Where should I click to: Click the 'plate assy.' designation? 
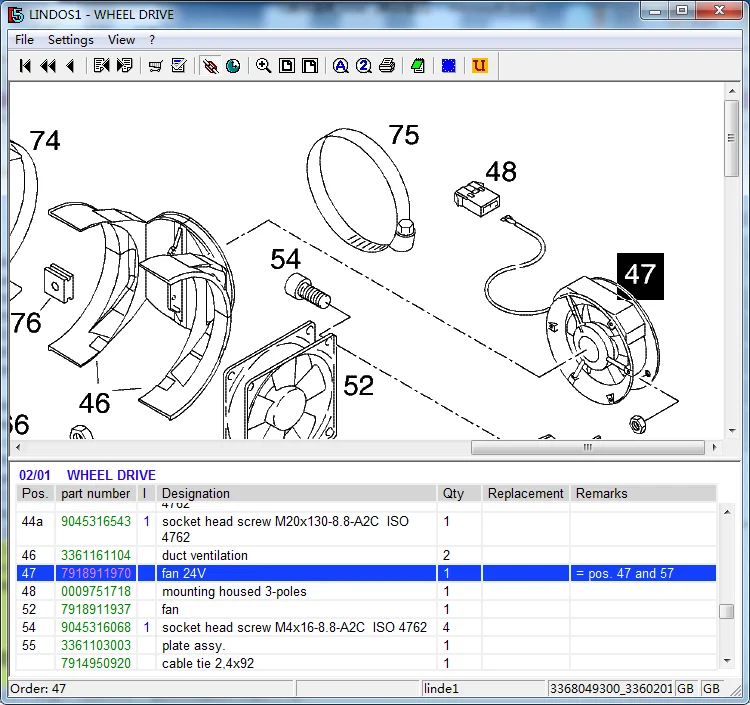click(x=193, y=646)
